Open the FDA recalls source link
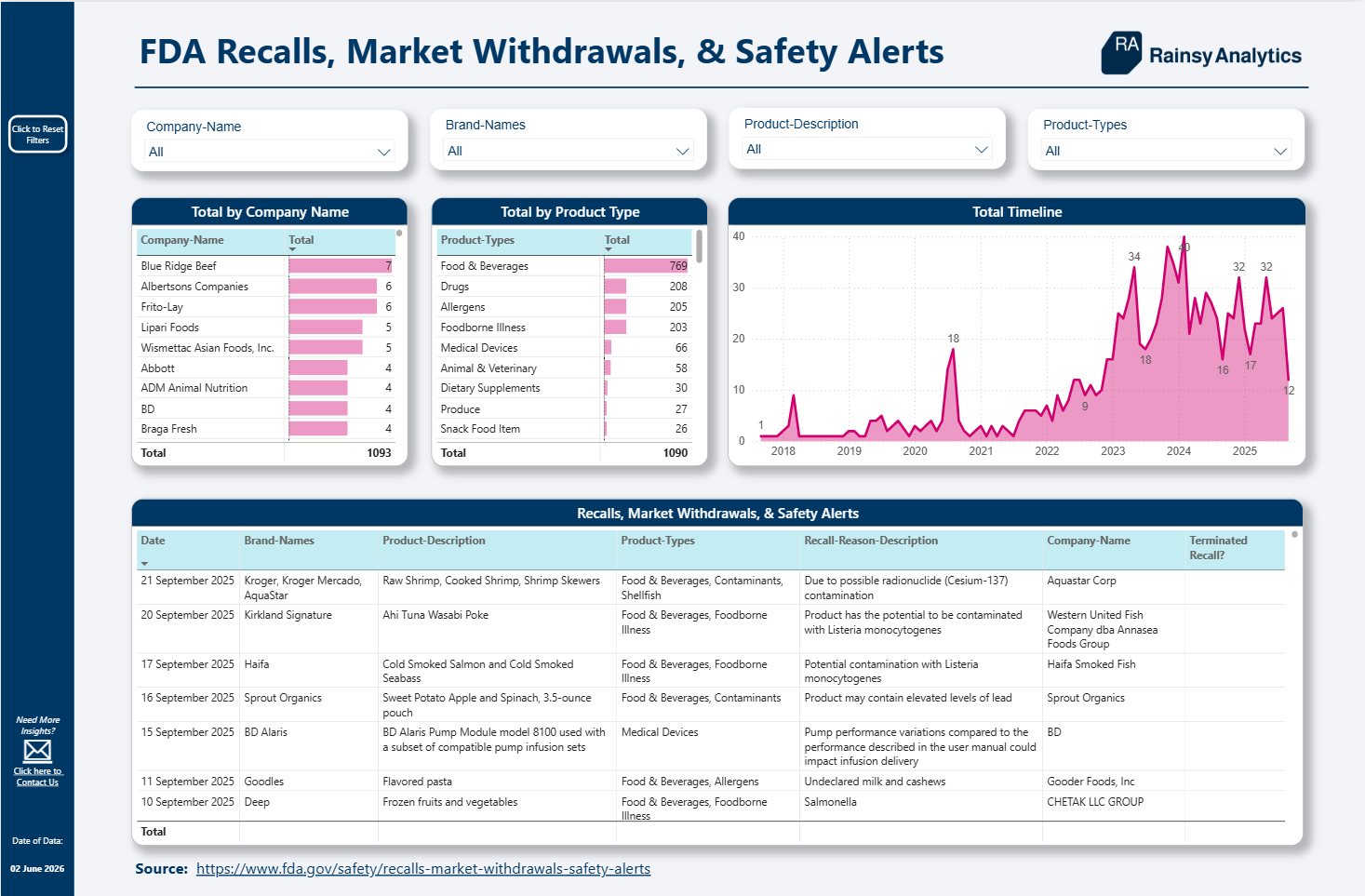The width and height of the screenshot is (1365, 896). (x=423, y=869)
